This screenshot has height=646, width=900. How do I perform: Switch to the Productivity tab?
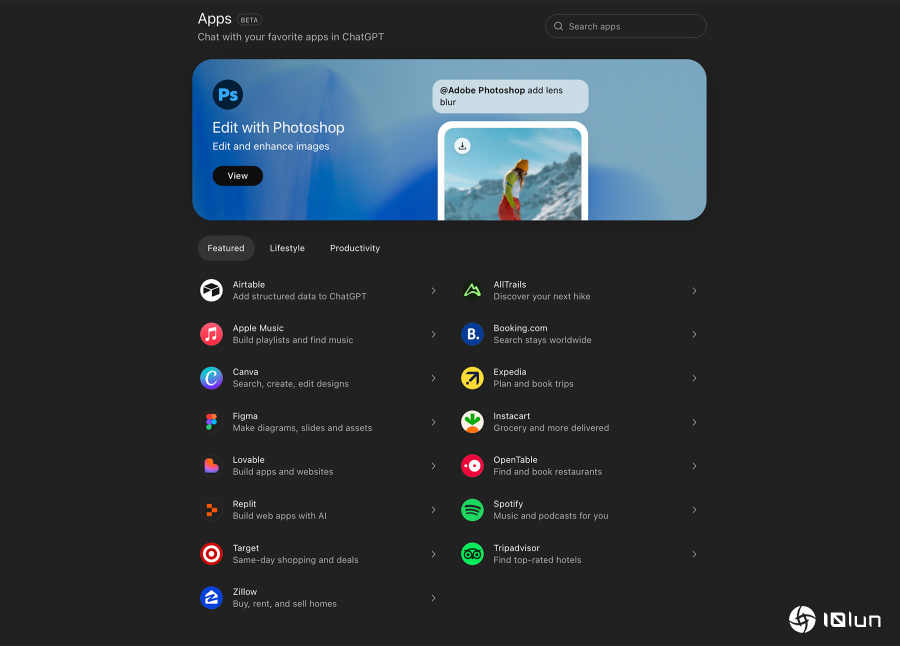click(x=355, y=248)
